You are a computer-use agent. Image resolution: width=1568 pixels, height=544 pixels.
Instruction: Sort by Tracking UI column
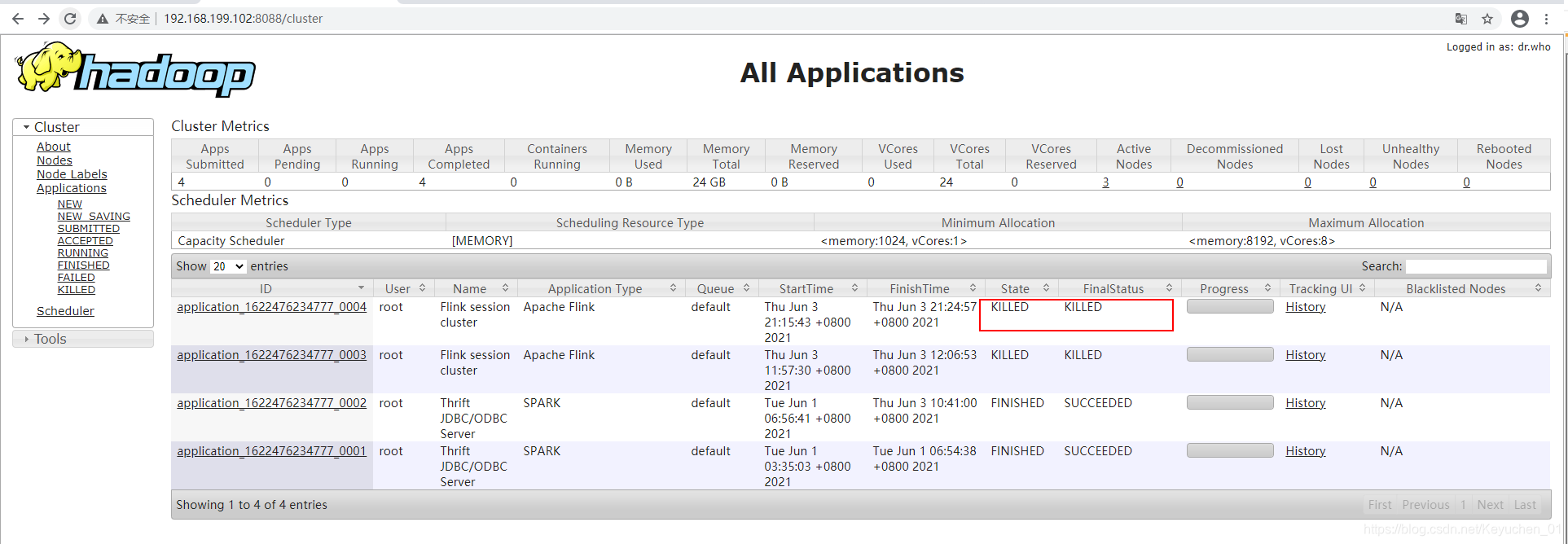coord(1327,288)
